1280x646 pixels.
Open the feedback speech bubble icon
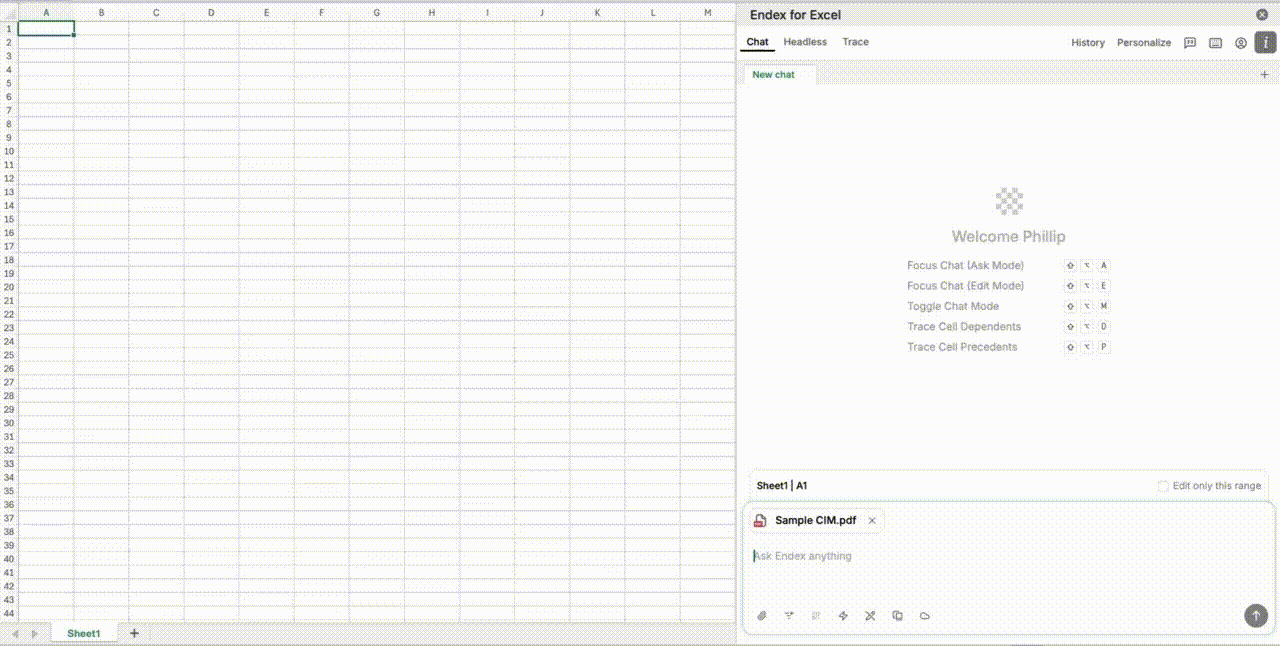(1190, 43)
